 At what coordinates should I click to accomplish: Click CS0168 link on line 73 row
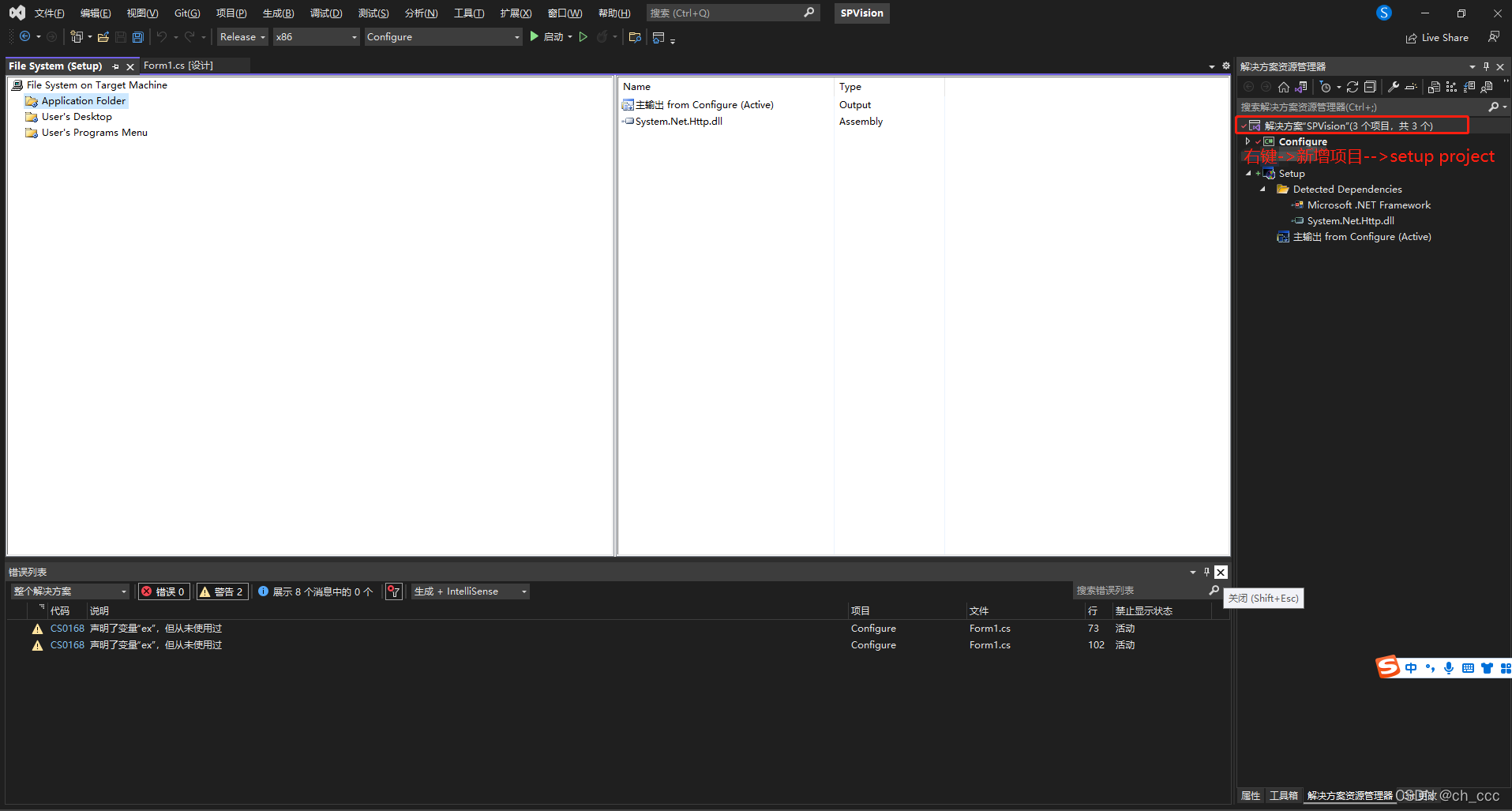click(67, 629)
